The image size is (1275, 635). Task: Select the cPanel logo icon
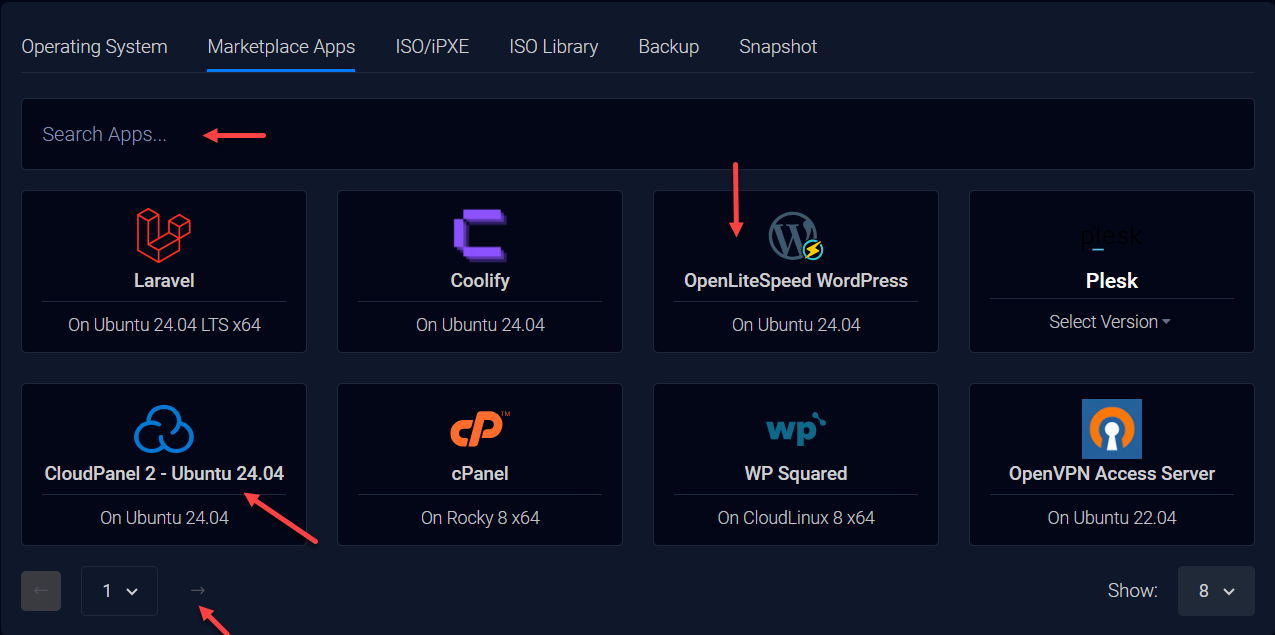(479, 429)
